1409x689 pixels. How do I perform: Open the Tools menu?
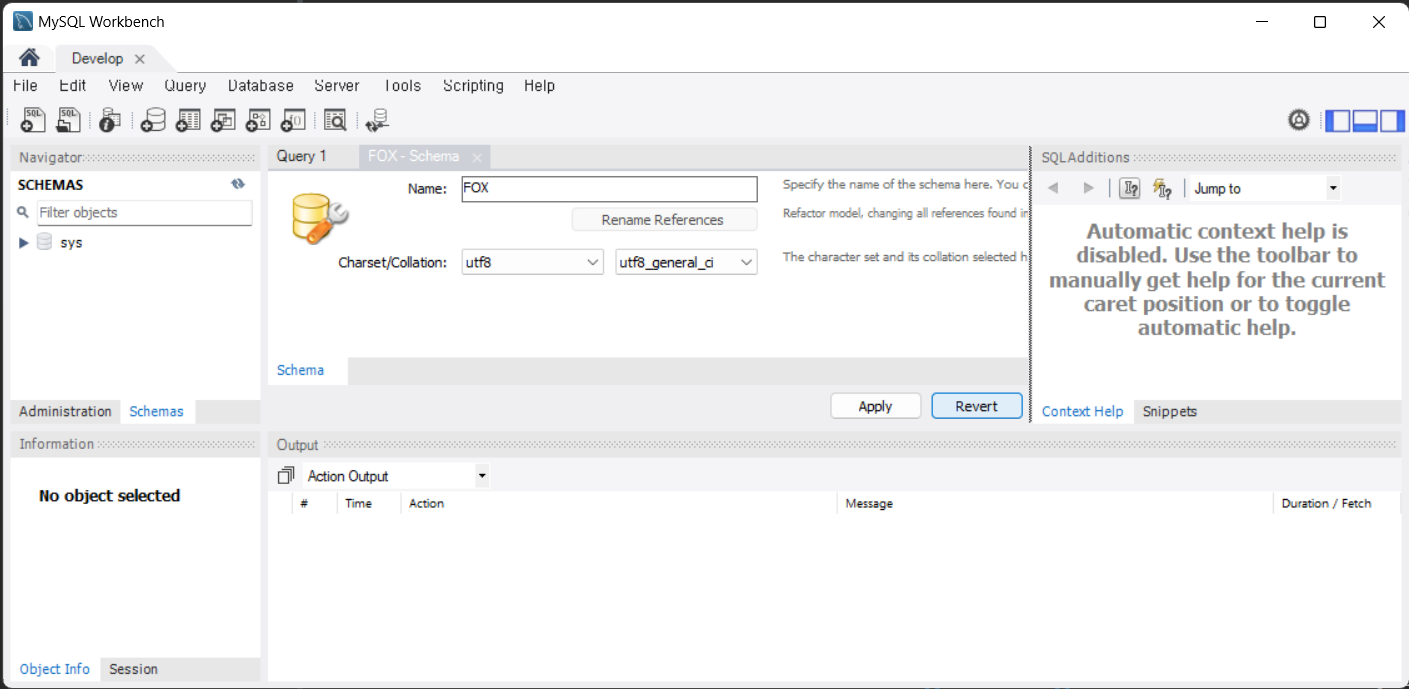pos(402,86)
